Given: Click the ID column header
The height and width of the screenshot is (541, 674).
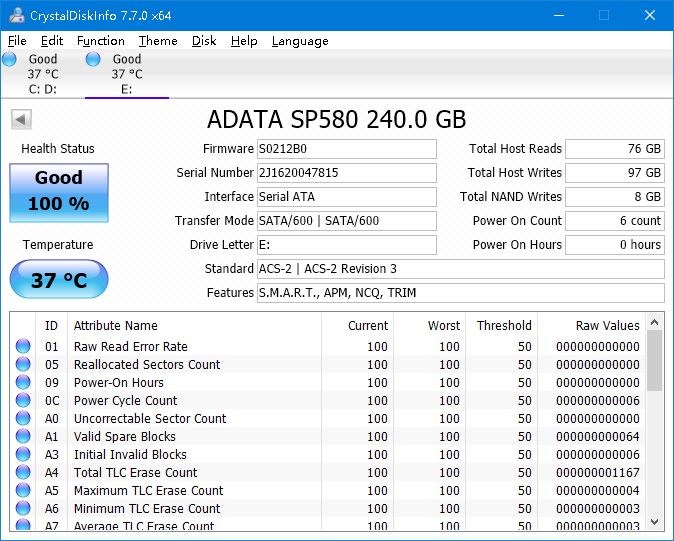Looking at the screenshot, I should (x=51, y=325).
